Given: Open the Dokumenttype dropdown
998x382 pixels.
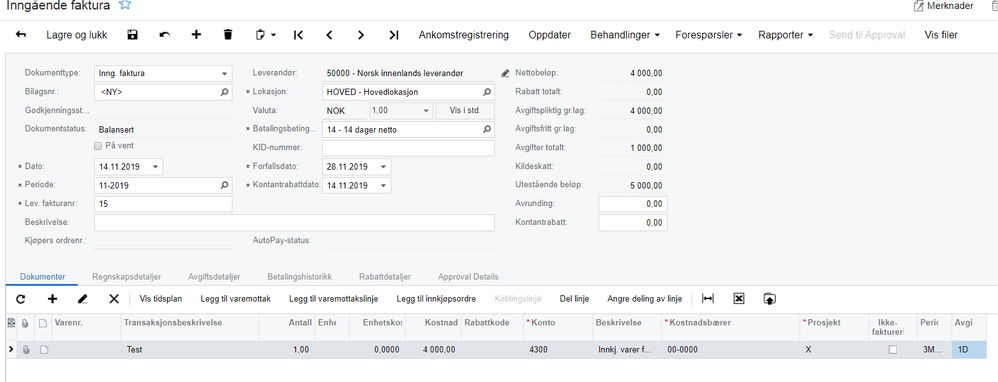Looking at the screenshot, I should tap(225, 74).
